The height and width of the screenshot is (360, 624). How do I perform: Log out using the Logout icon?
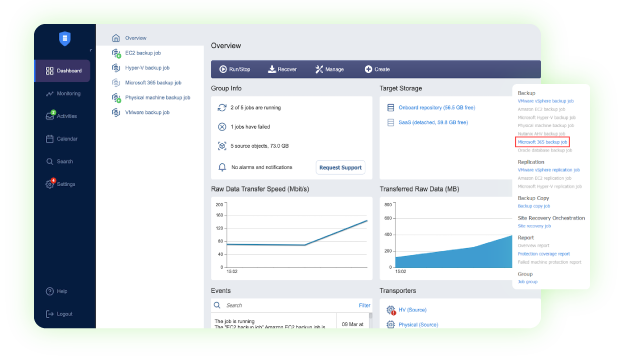tap(50, 314)
